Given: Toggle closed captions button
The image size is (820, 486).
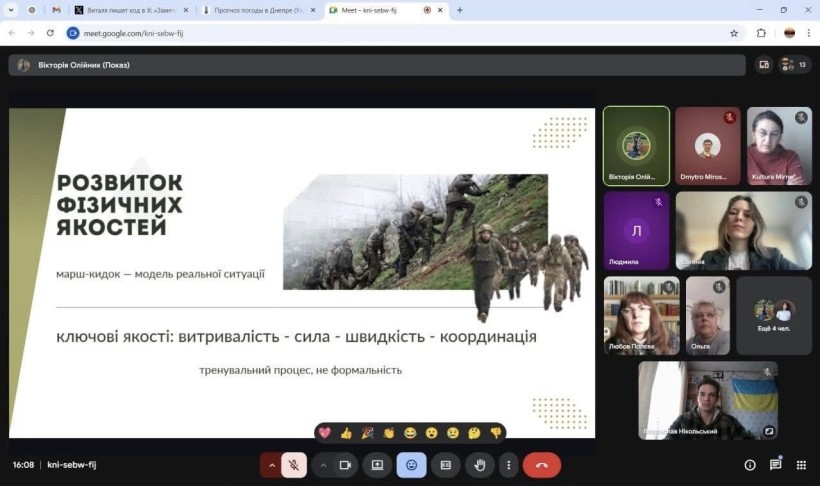Looking at the screenshot, I should (446, 465).
